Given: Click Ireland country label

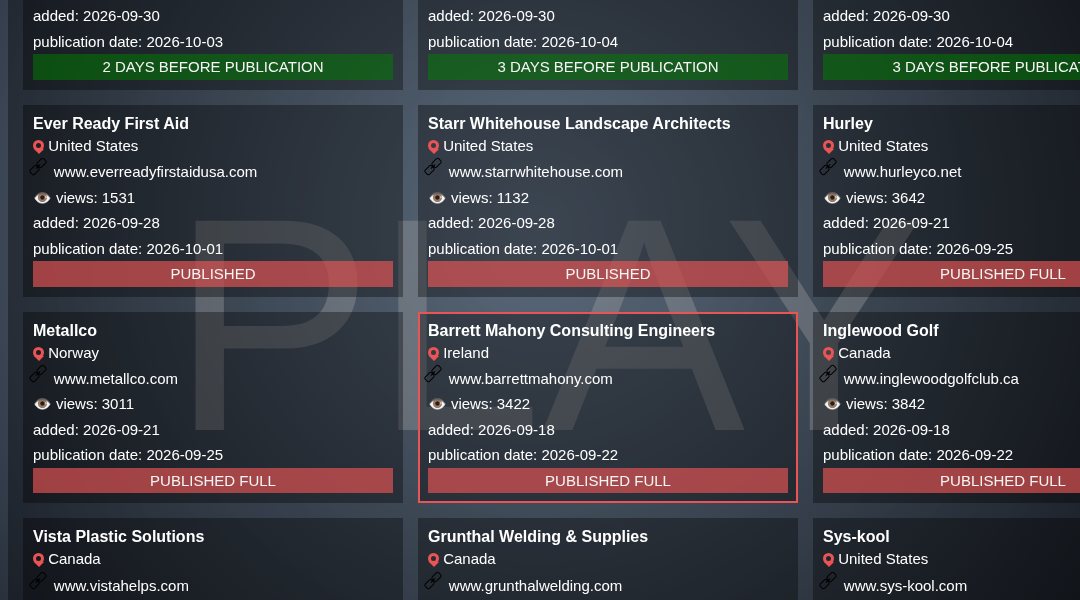Looking at the screenshot, I should [466, 353].
